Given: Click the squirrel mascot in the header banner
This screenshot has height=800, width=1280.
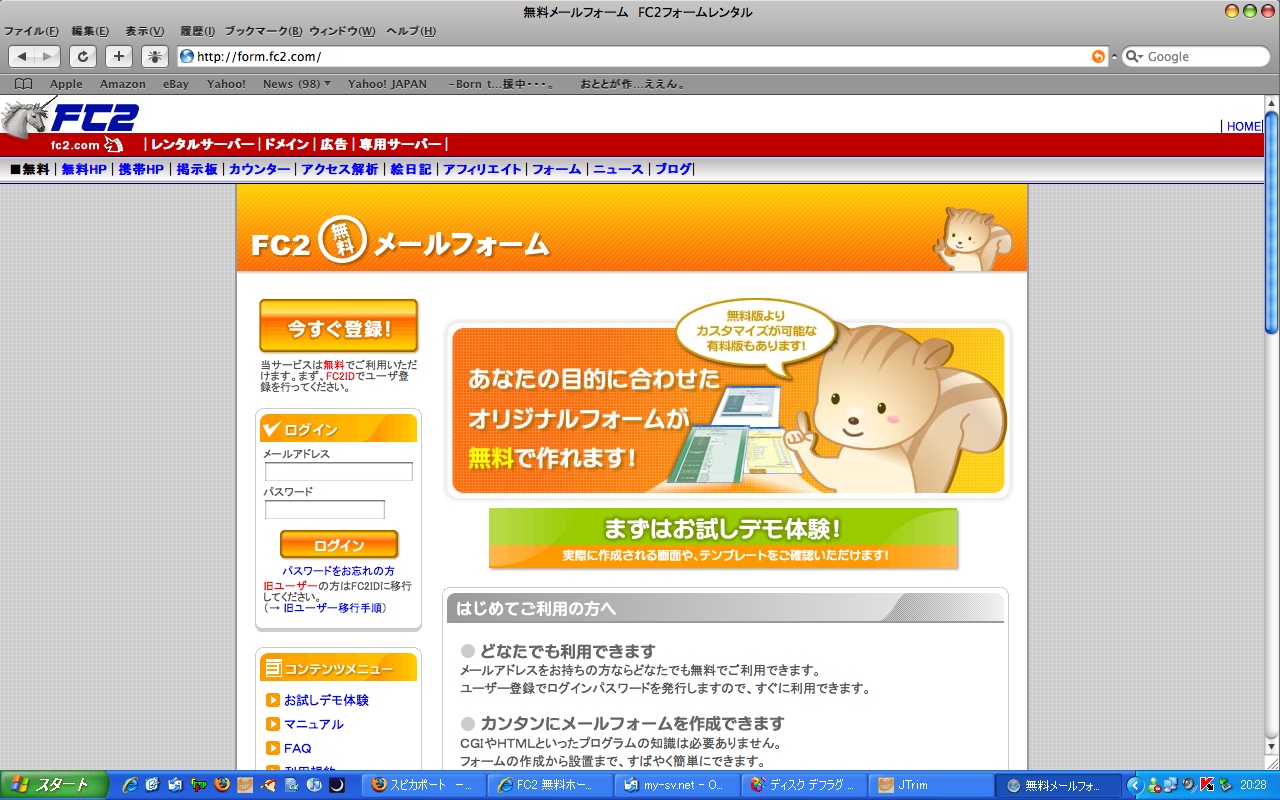Looking at the screenshot, I should pos(971,238).
